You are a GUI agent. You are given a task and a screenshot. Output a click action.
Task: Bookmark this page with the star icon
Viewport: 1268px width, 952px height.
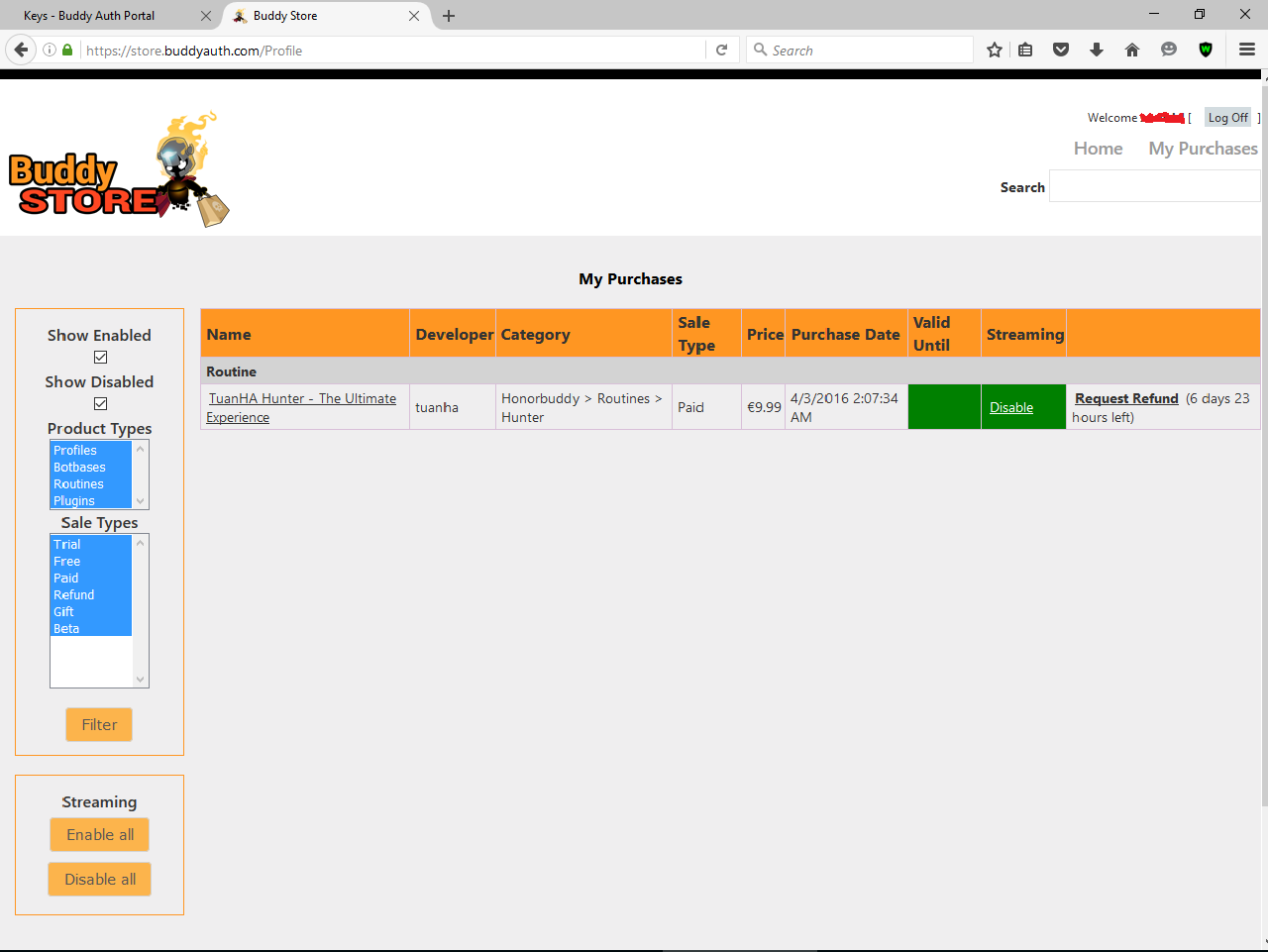click(x=995, y=51)
